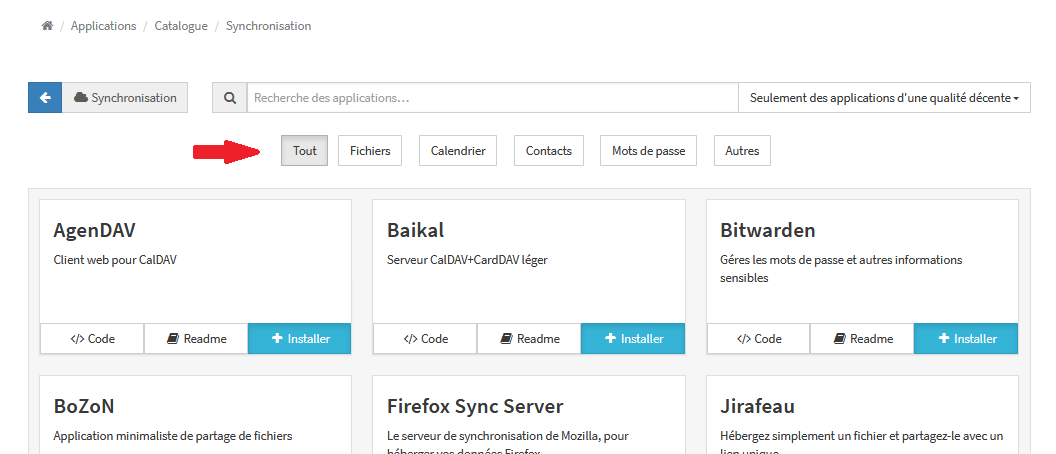Click the magnifying glass search icon
This screenshot has height=454, width=1056.
(x=230, y=98)
